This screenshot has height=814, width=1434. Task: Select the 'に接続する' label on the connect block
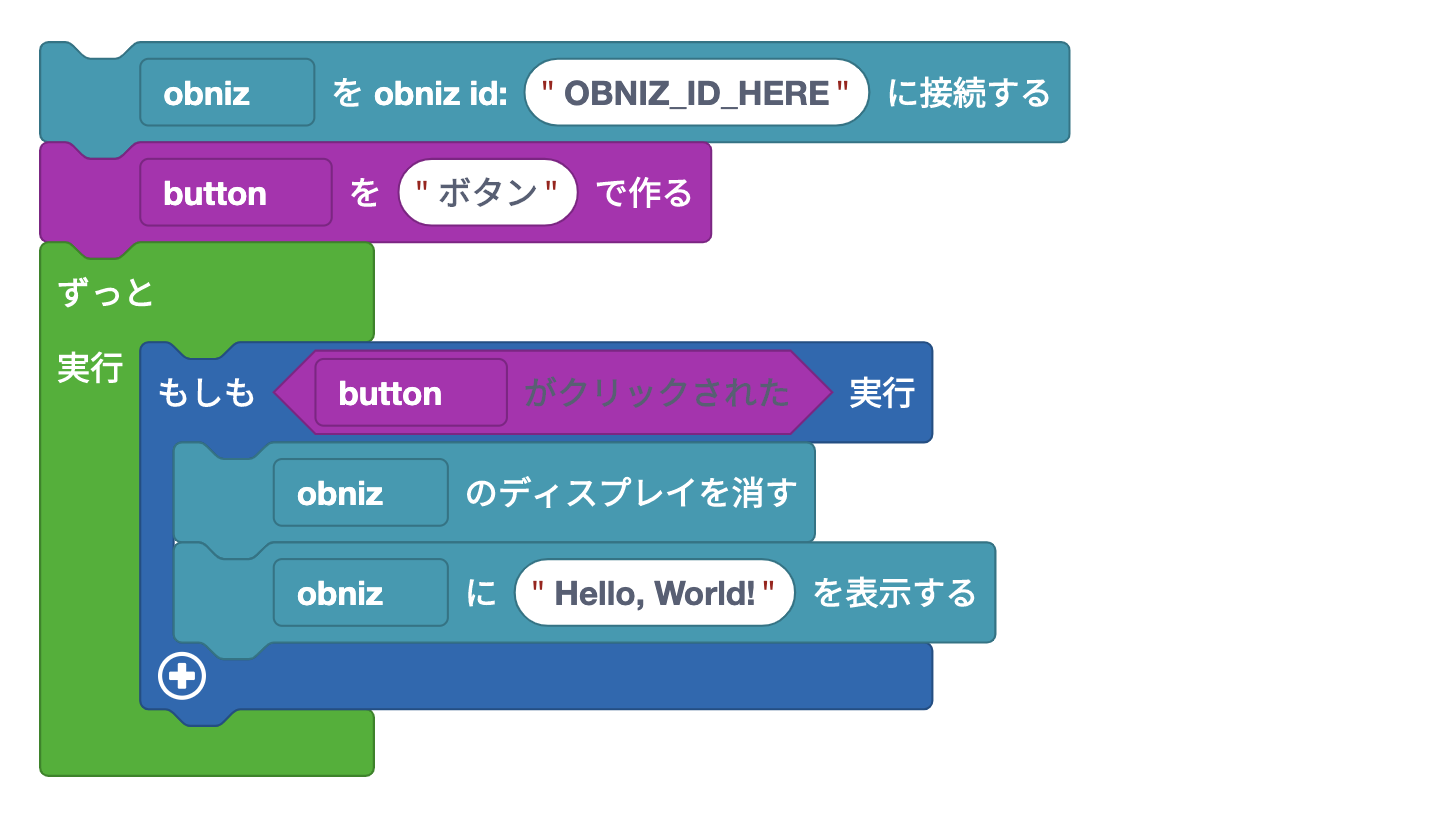point(968,93)
